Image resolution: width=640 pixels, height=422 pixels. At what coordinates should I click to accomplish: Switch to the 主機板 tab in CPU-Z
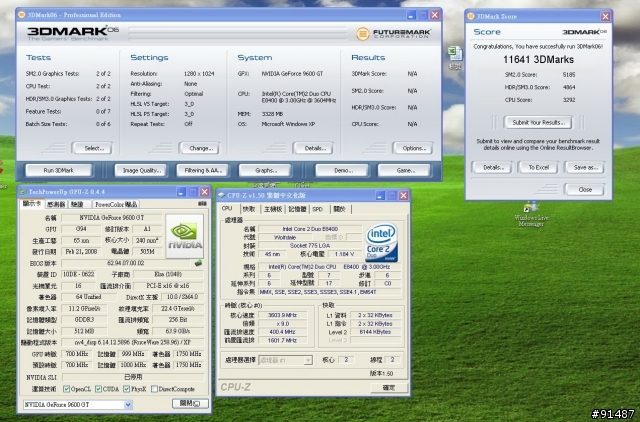pyautogui.click(x=273, y=209)
